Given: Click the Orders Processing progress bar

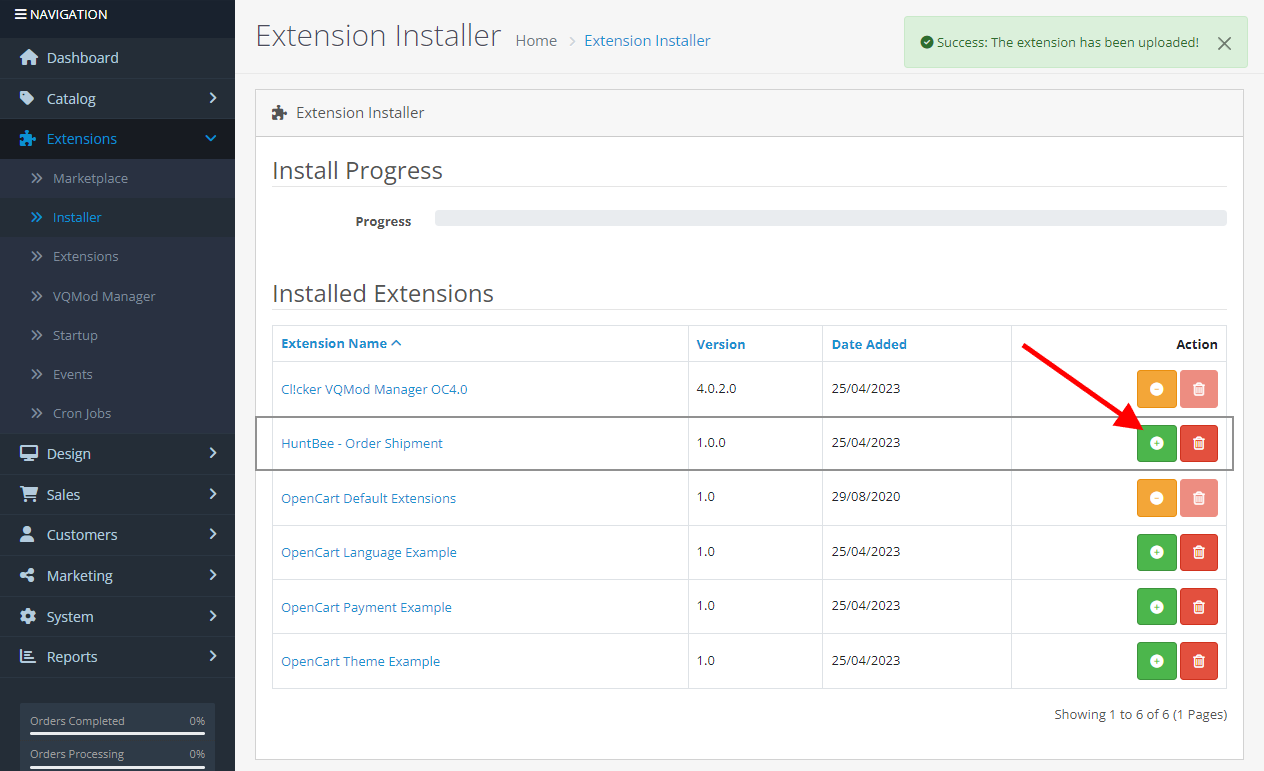Looking at the screenshot, I should [117, 767].
